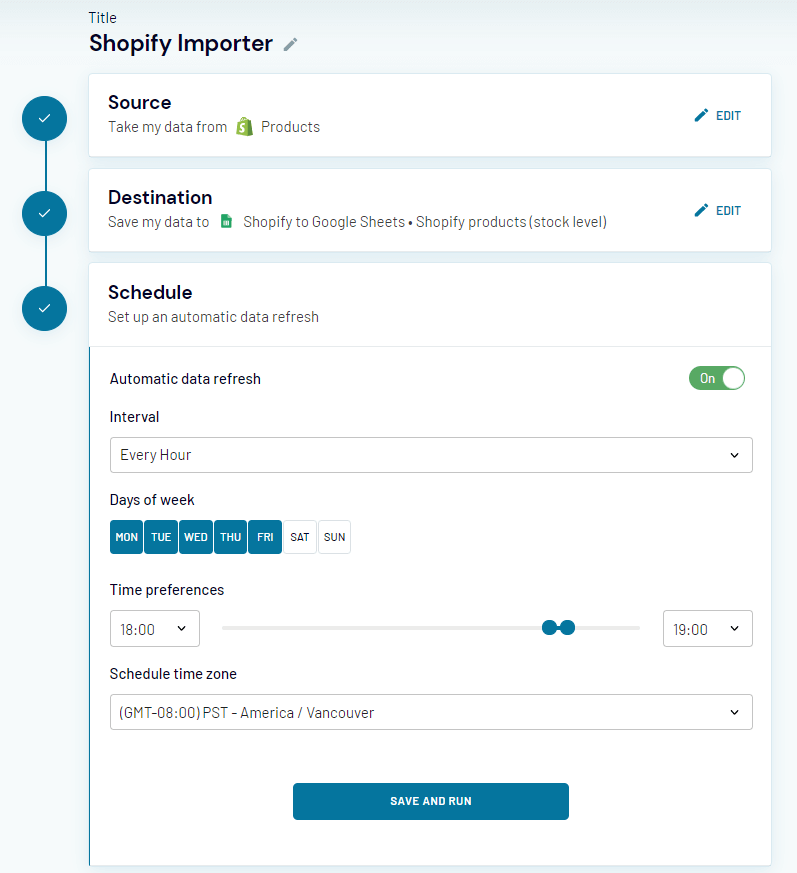Edit the Source settings

tap(718, 115)
